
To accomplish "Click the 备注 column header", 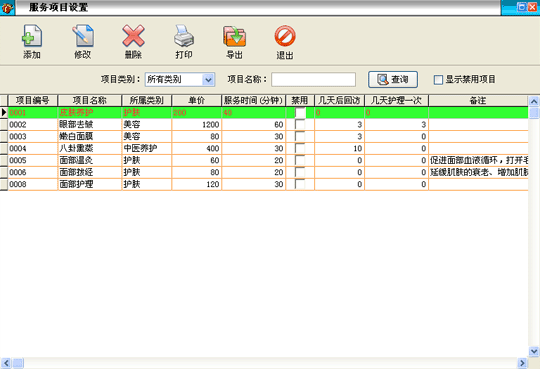I will [x=478, y=100].
